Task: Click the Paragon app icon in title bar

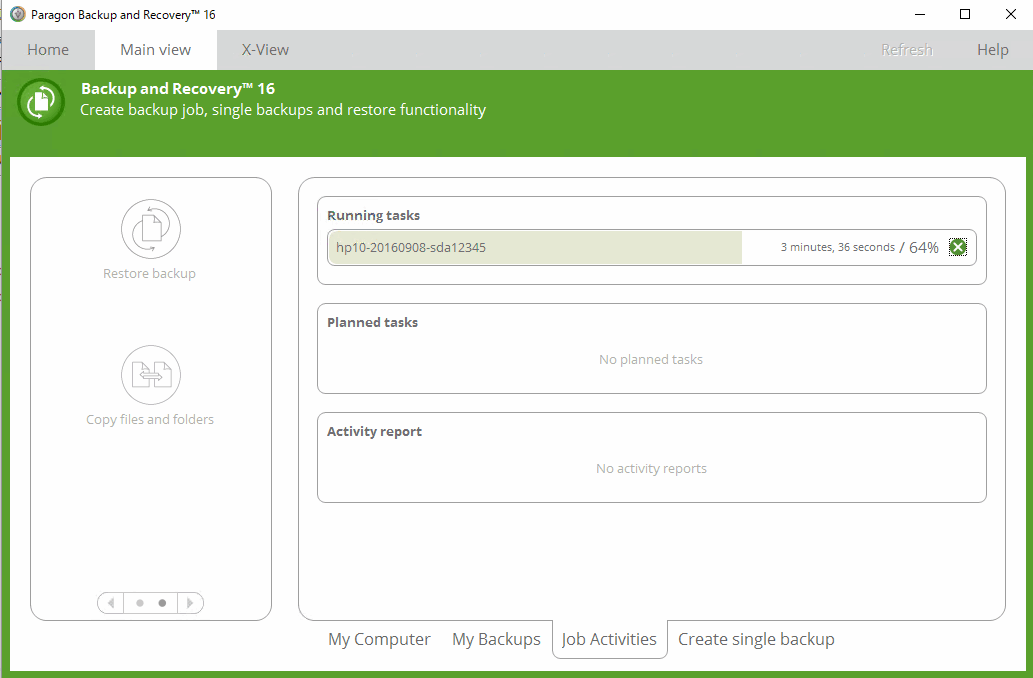Action: tap(18, 14)
